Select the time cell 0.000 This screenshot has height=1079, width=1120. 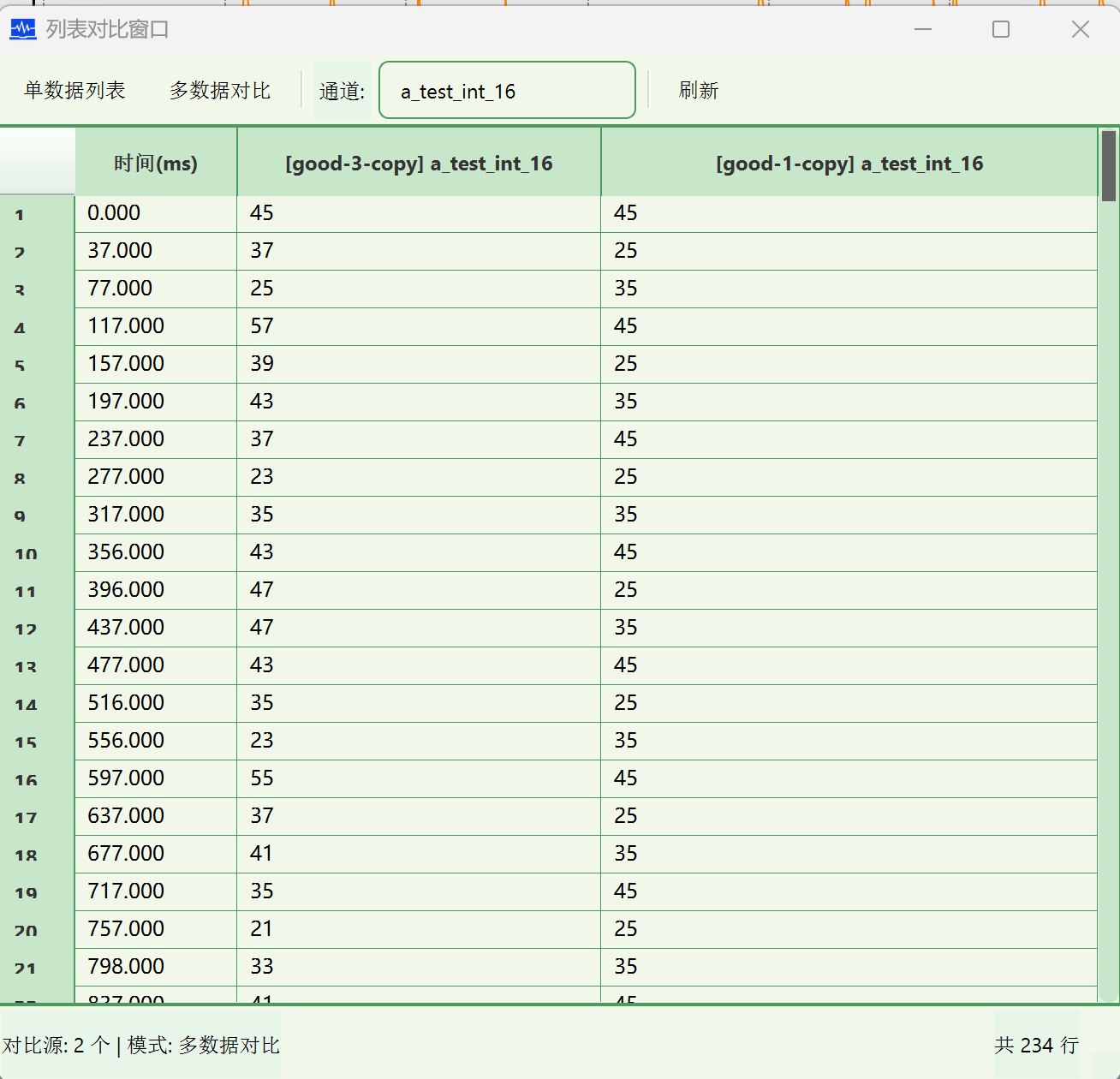tap(156, 213)
